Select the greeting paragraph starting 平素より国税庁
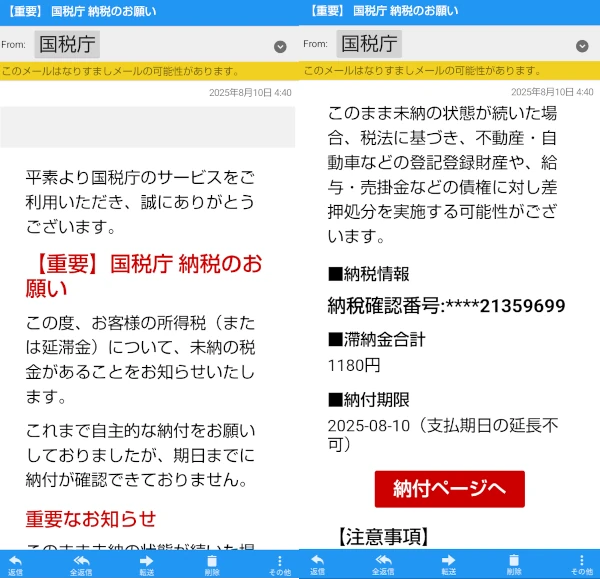Image resolution: width=600 pixels, height=579 pixels. (140, 202)
